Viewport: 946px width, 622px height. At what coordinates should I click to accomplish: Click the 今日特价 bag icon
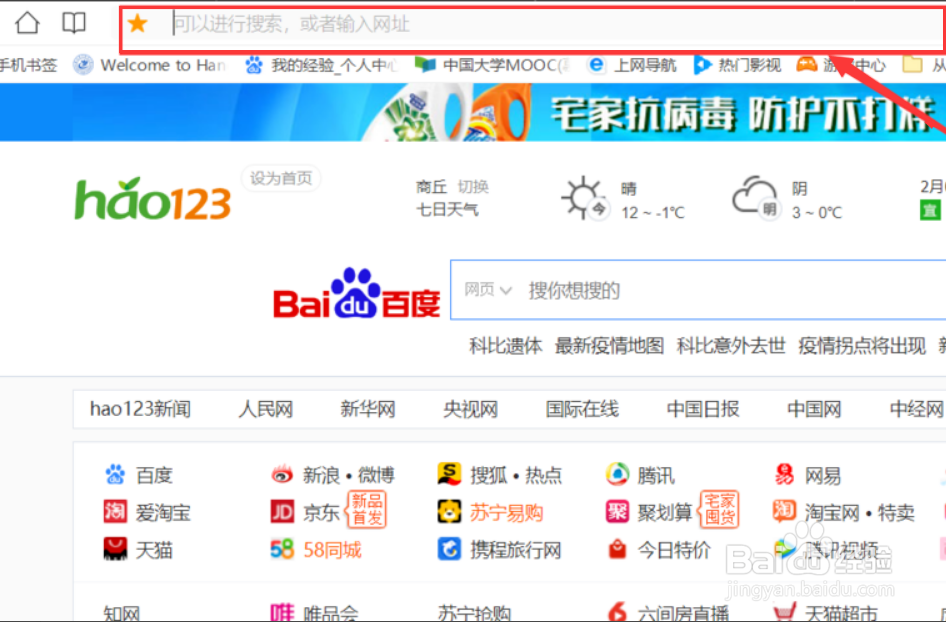point(617,549)
